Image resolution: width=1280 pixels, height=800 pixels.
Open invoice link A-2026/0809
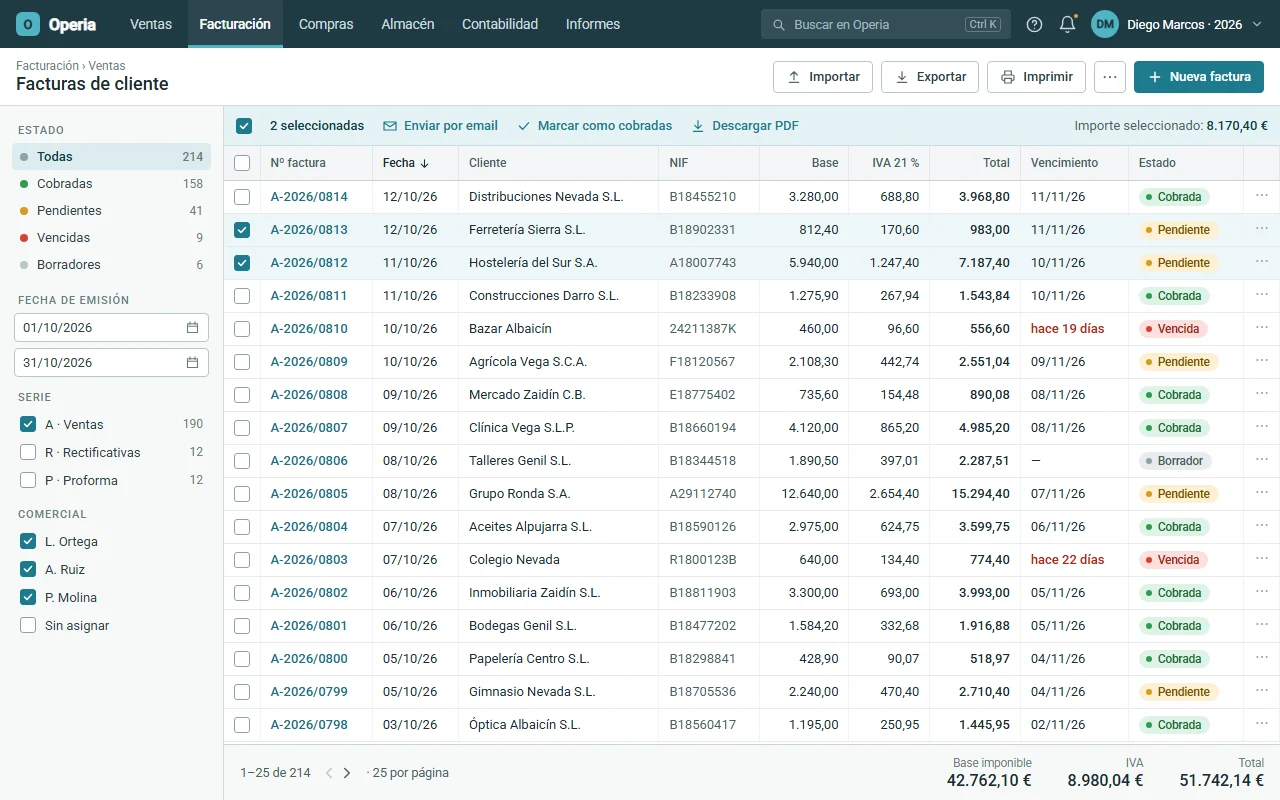pyautogui.click(x=309, y=362)
